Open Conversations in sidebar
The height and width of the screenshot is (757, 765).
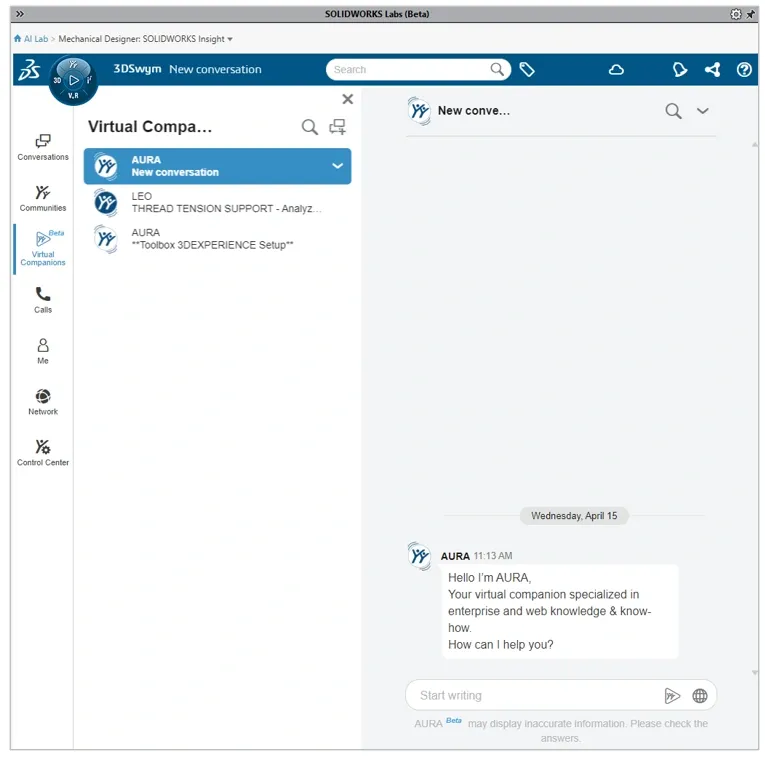(x=43, y=147)
